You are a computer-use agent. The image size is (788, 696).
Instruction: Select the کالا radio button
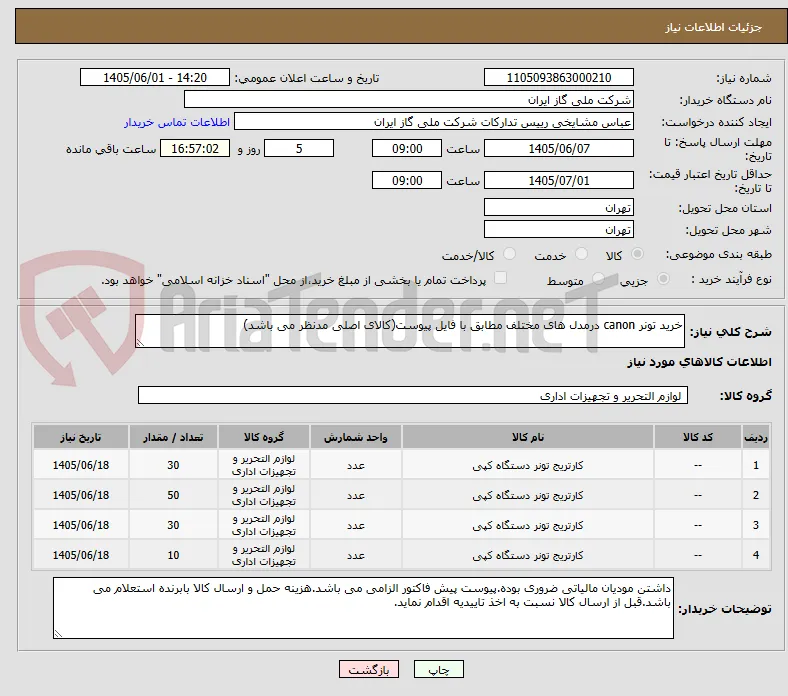pyautogui.click(x=637, y=254)
